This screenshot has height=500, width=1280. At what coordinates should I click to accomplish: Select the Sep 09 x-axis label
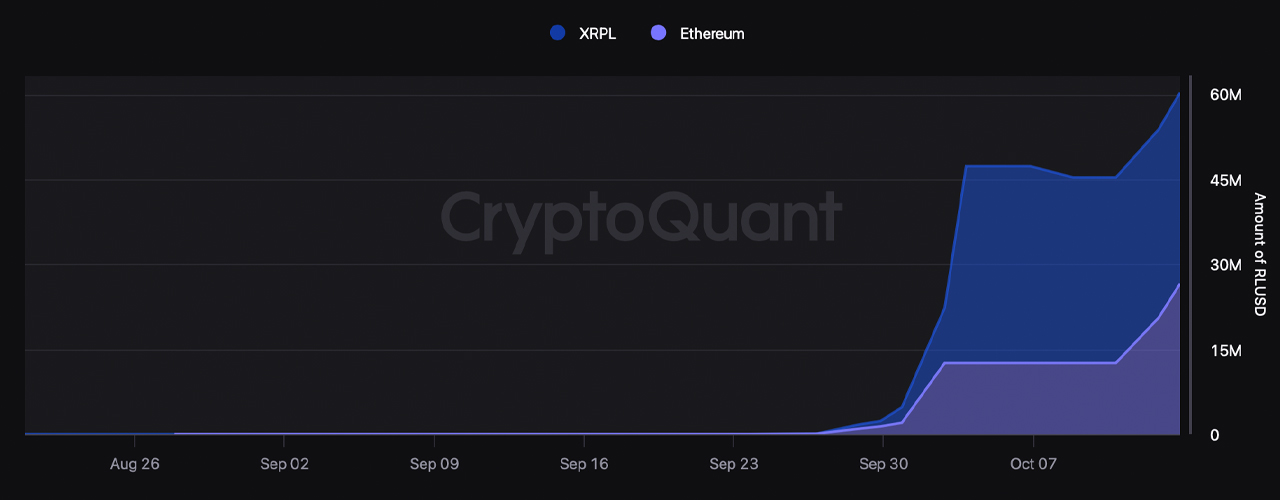coord(435,464)
